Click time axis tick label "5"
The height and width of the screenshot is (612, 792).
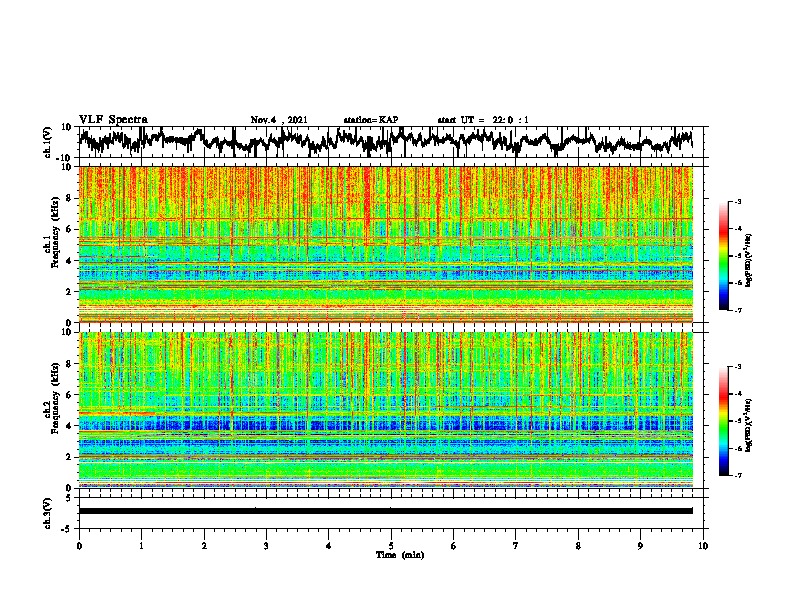391,546
